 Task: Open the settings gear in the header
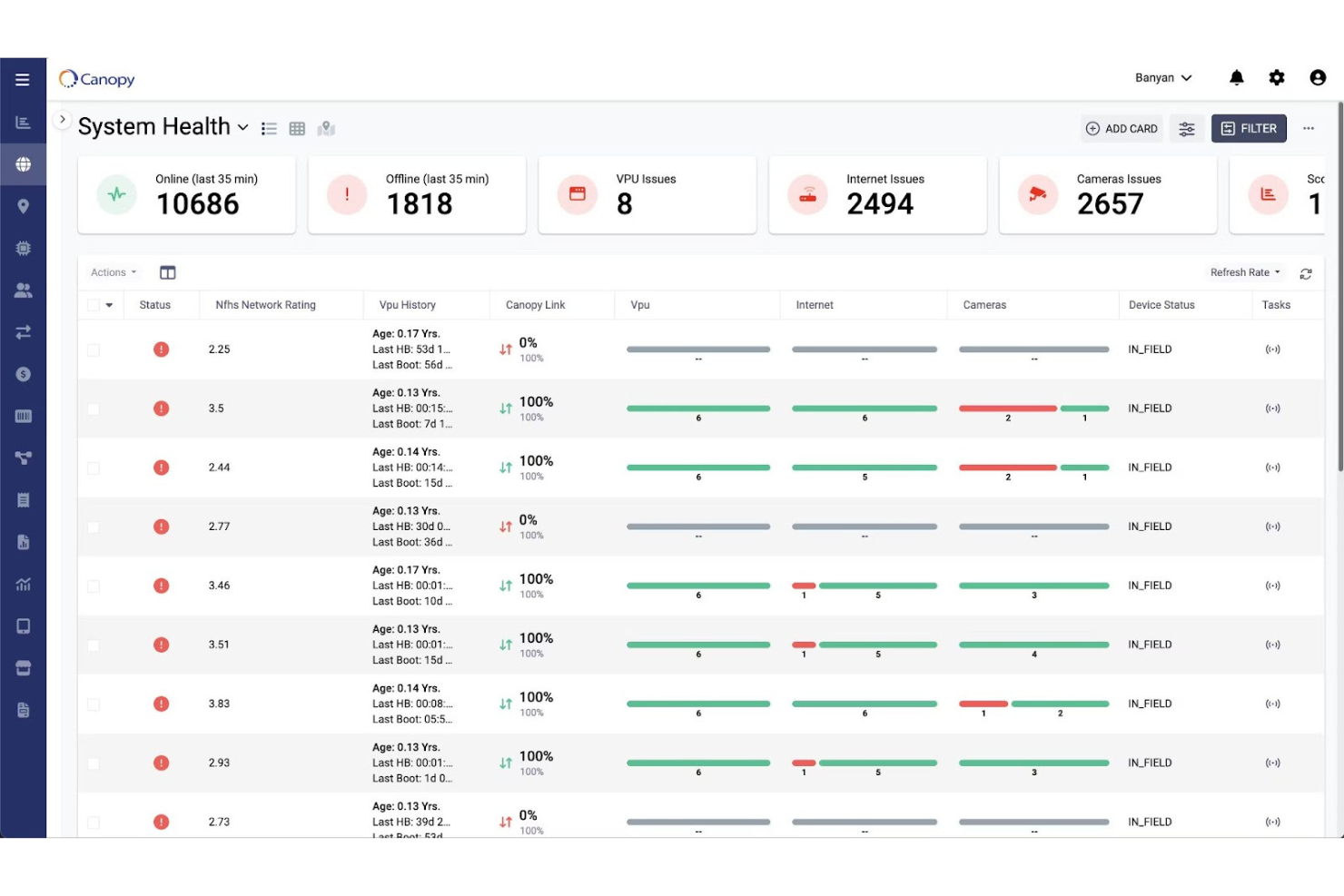1277,78
